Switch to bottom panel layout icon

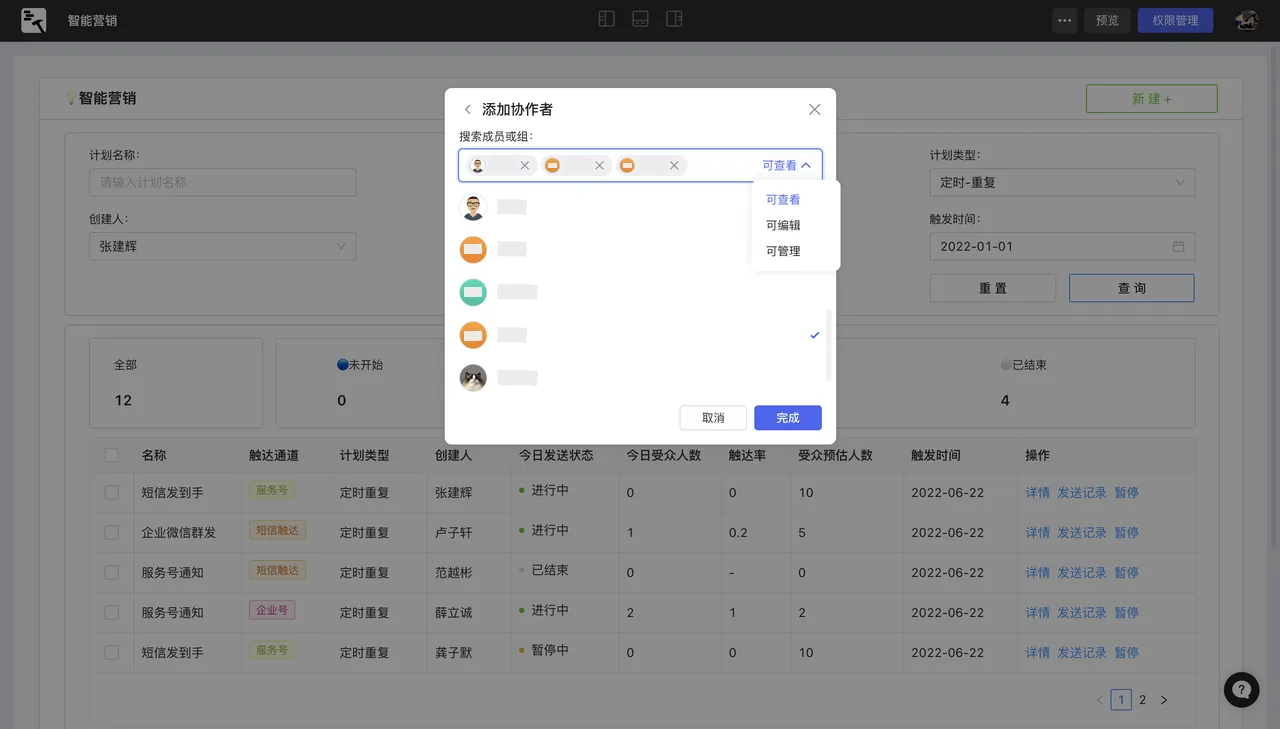pyautogui.click(x=640, y=19)
